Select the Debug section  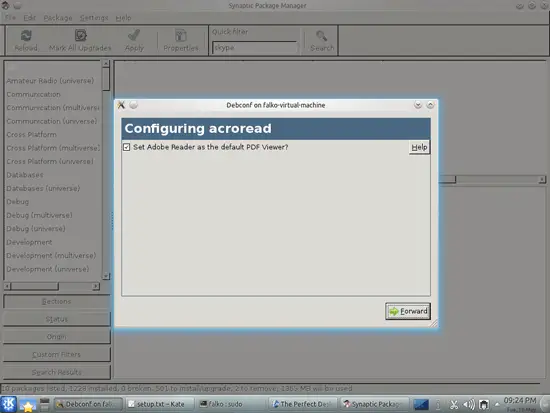tap(18, 202)
